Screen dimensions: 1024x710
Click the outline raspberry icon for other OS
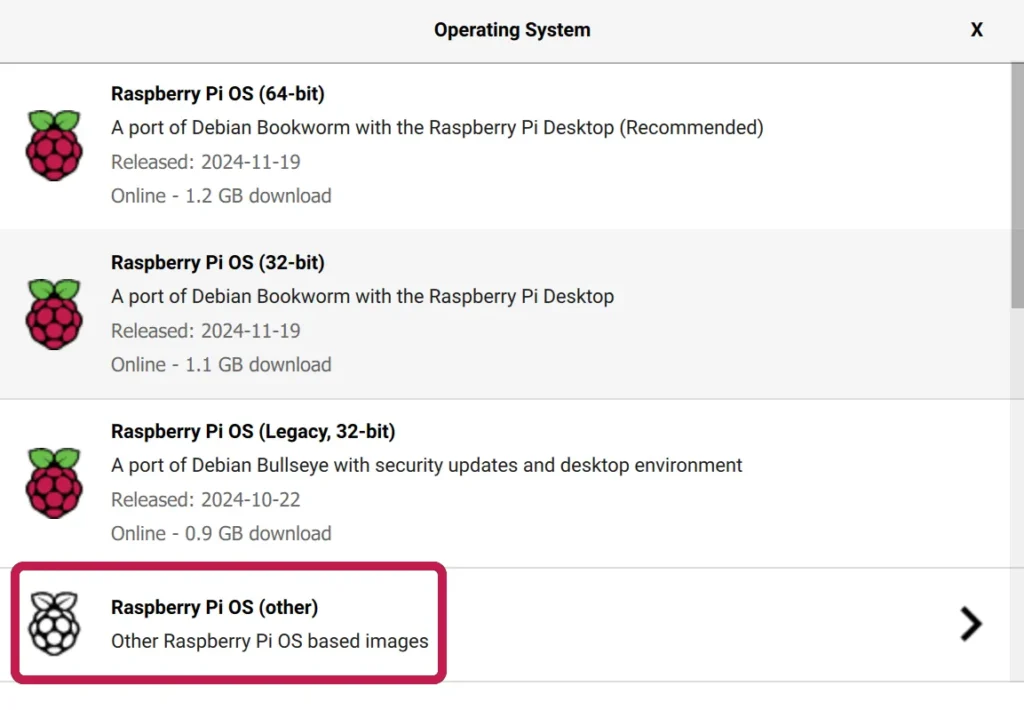[x=54, y=624]
